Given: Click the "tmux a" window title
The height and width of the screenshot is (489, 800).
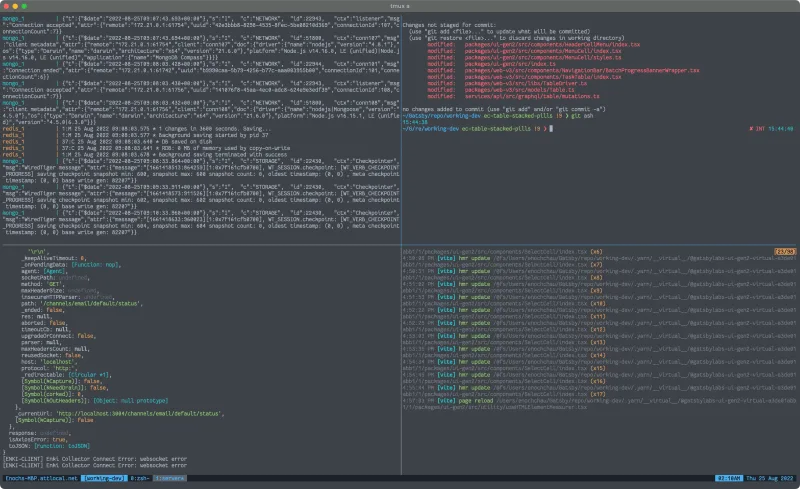Looking at the screenshot, I should point(400,5).
